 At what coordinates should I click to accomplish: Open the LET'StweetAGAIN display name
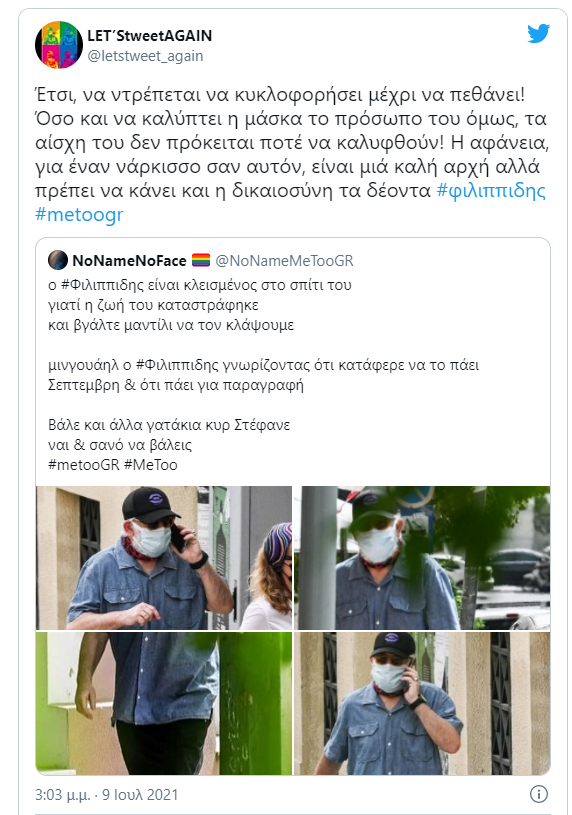tap(149, 36)
